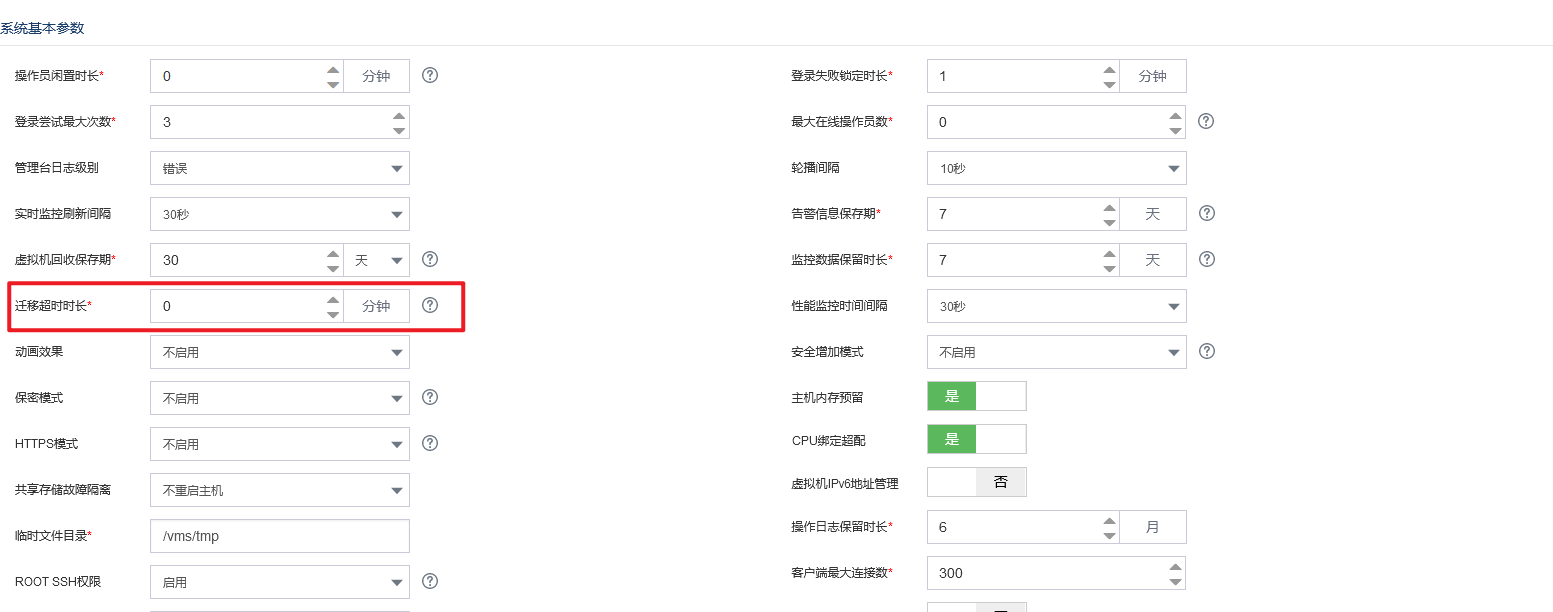Increase the 登录尝试最大次数 value

click(x=399, y=115)
